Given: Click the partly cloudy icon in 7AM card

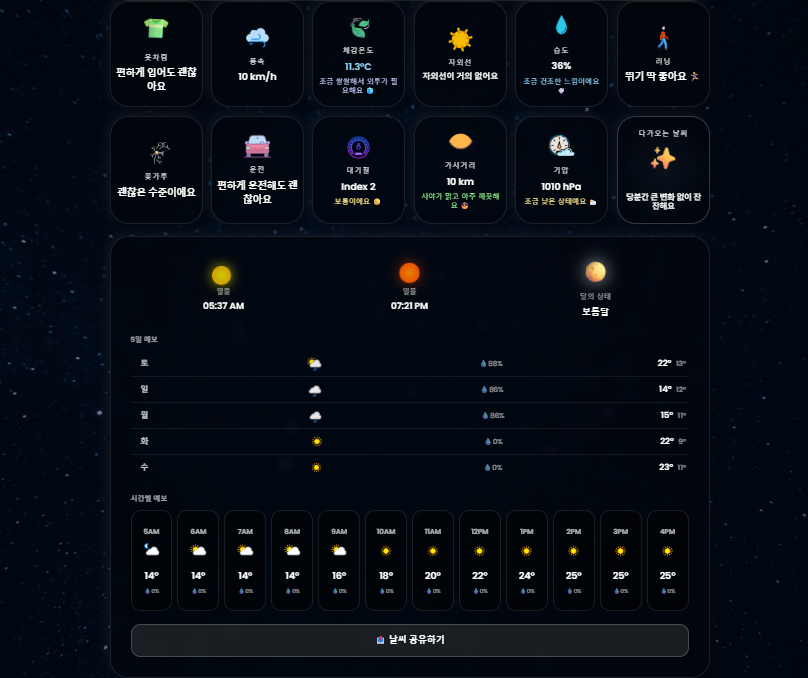Looking at the screenshot, I should click(x=245, y=550).
